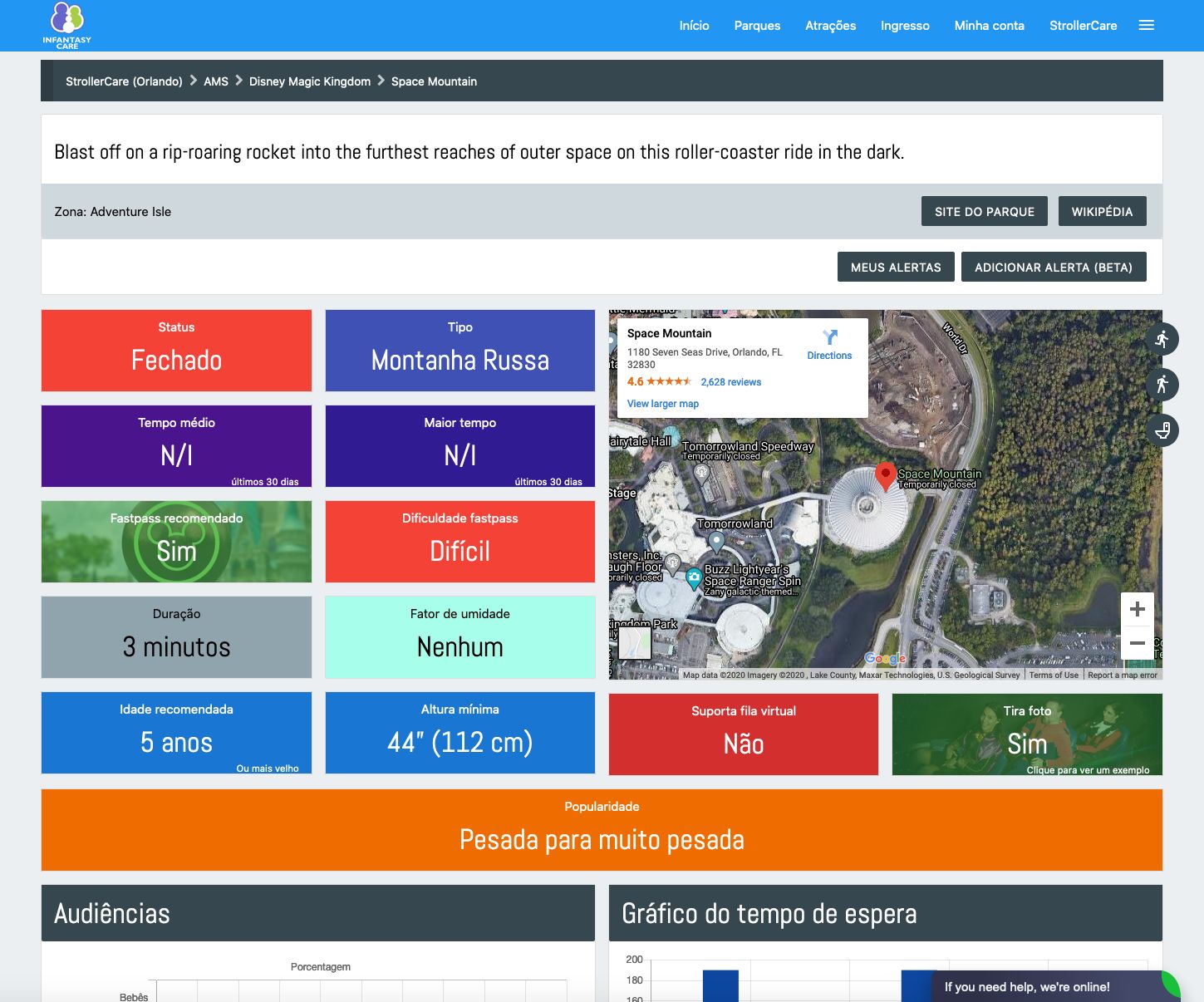Zoom out on the map
Image resolution: width=1204 pixels, height=1002 pixels.
1137,643
